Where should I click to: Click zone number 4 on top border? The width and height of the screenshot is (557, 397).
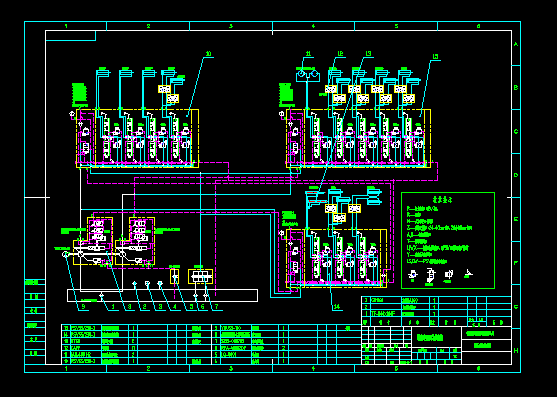tap(313, 26)
